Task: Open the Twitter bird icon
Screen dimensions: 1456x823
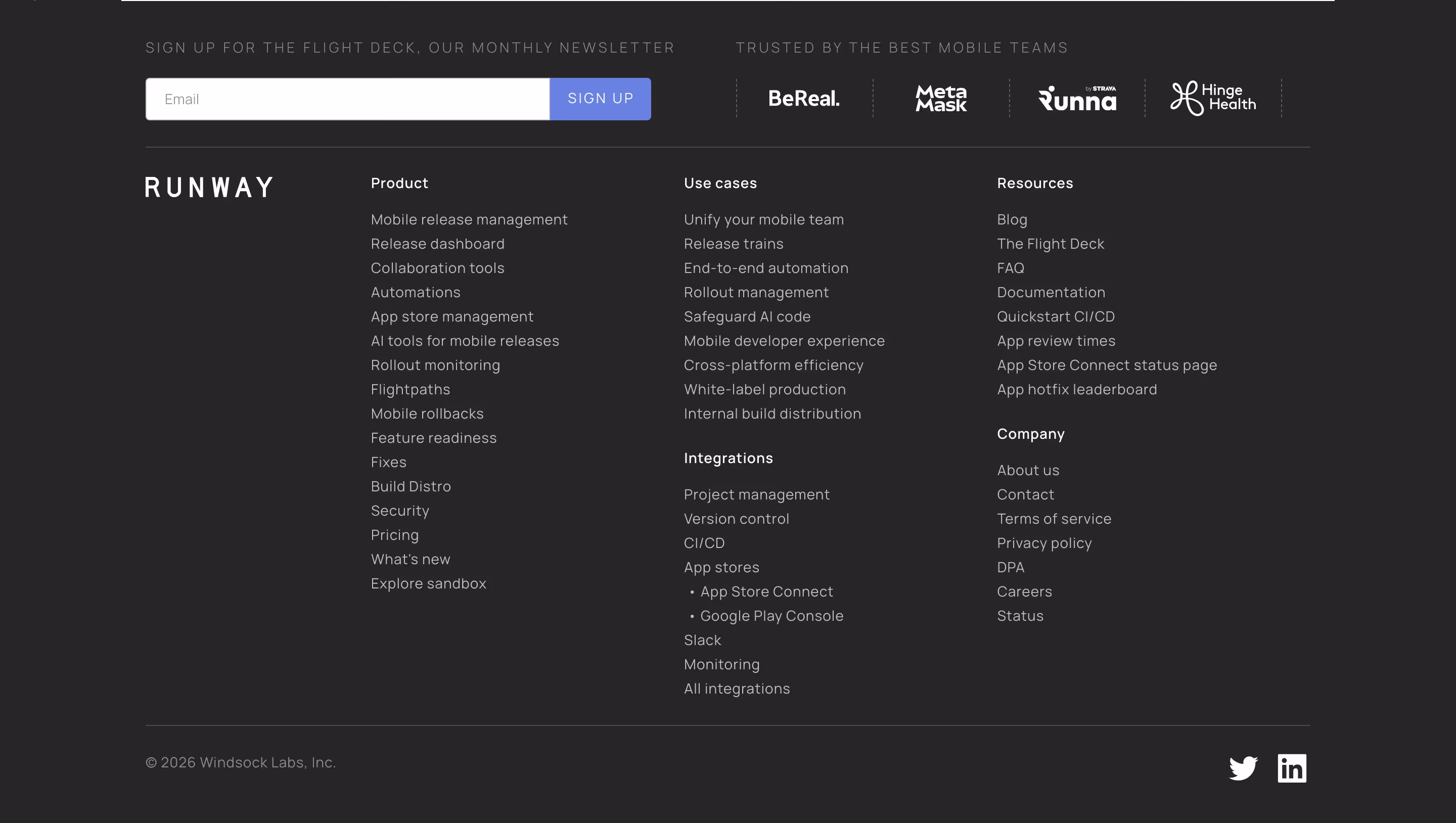Action: 1243,768
